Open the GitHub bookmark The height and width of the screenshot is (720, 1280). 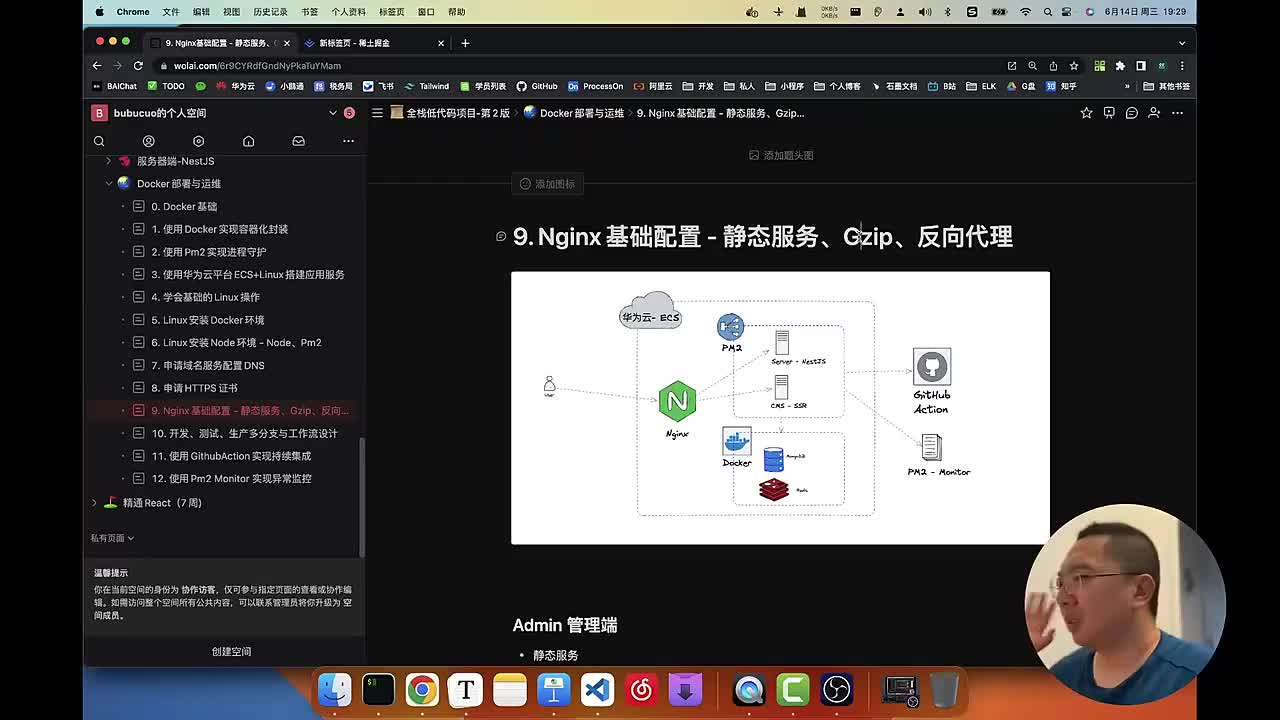point(537,86)
